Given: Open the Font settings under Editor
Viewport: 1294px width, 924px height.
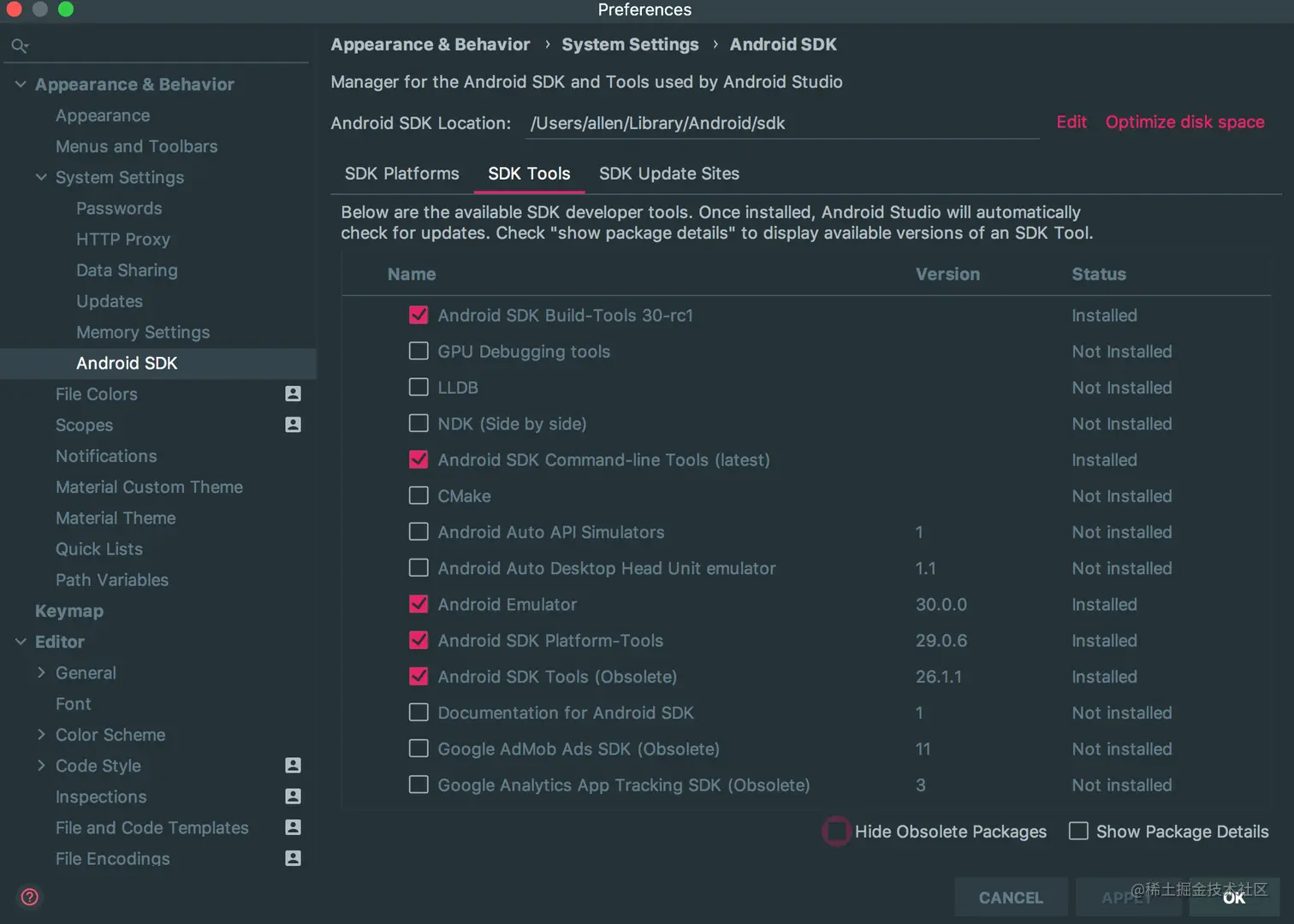Looking at the screenshot, I should pyautogui.click(x=74, y=703).
